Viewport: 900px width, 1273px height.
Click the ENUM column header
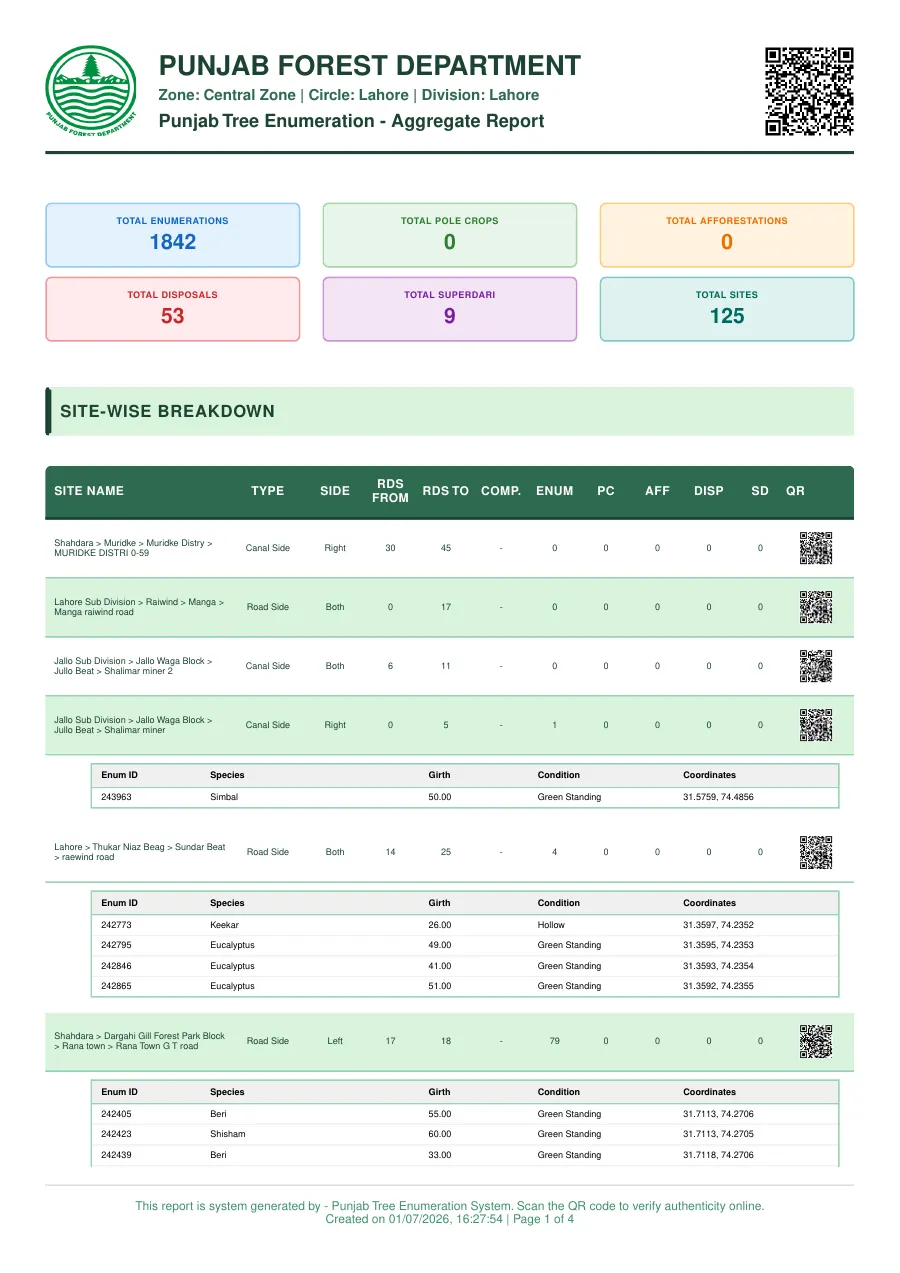pyautogui.click(x=555, y=491)
